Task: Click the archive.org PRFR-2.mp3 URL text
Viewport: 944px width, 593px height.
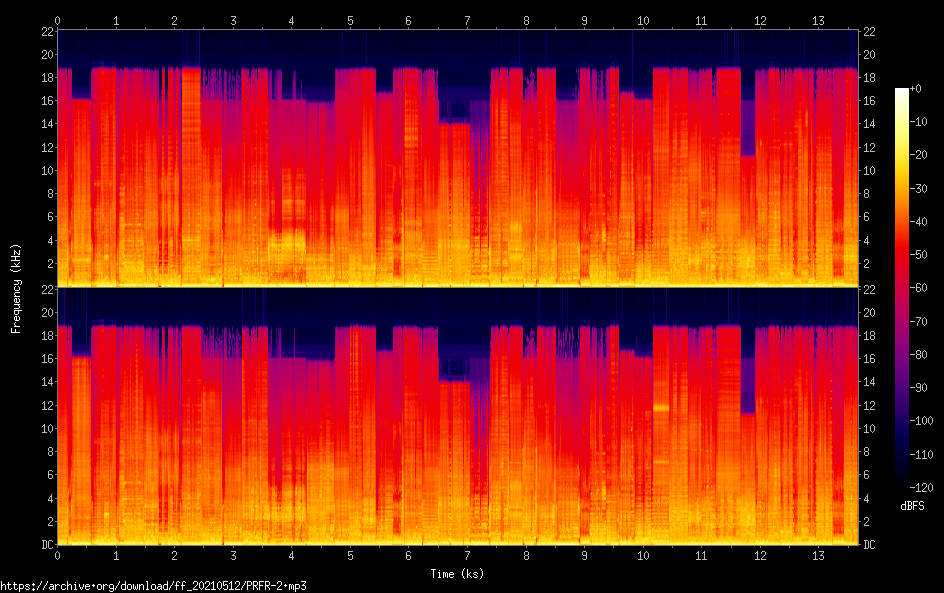Action: [154, 586]
